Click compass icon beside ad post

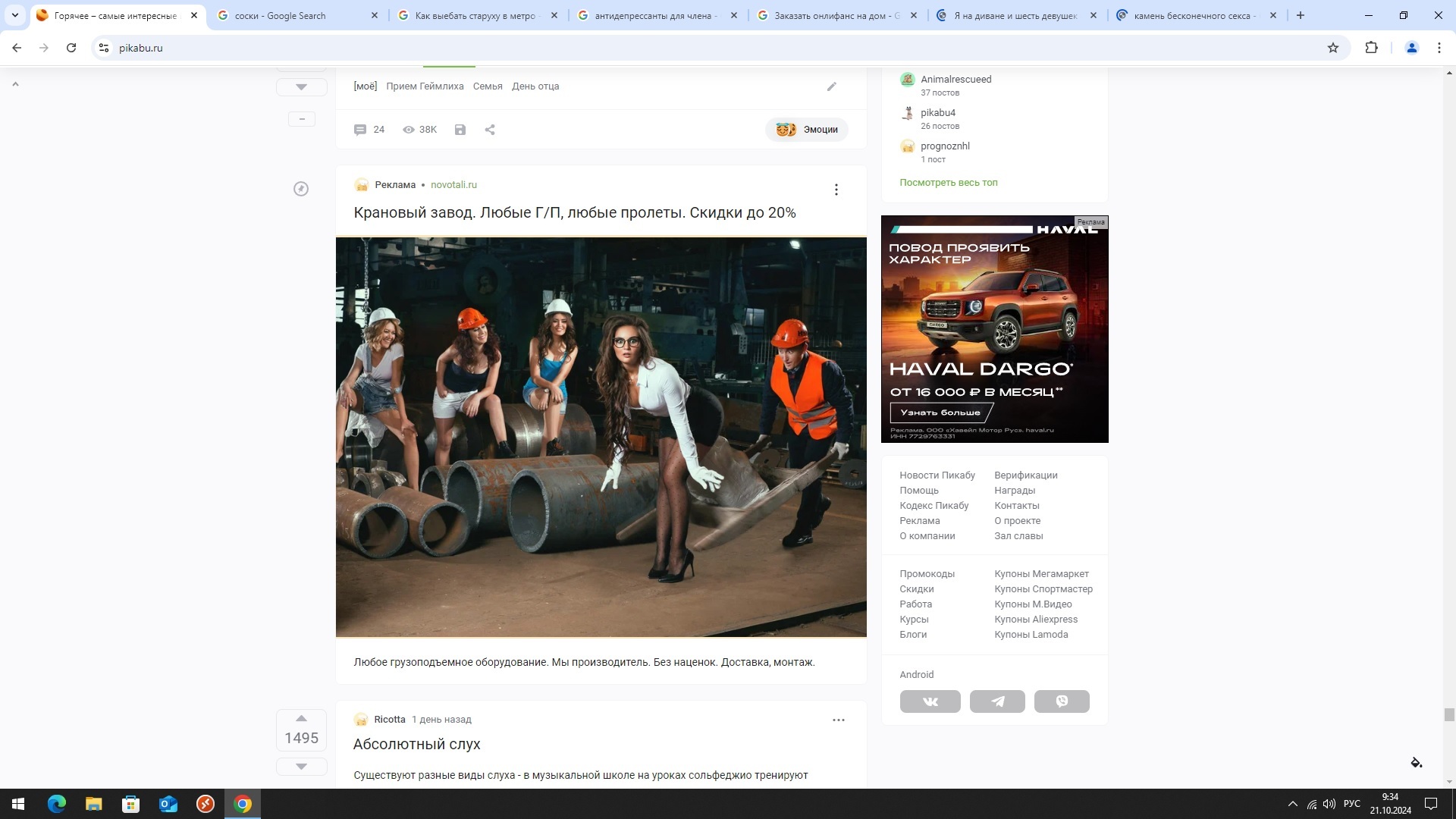point(301,189)
